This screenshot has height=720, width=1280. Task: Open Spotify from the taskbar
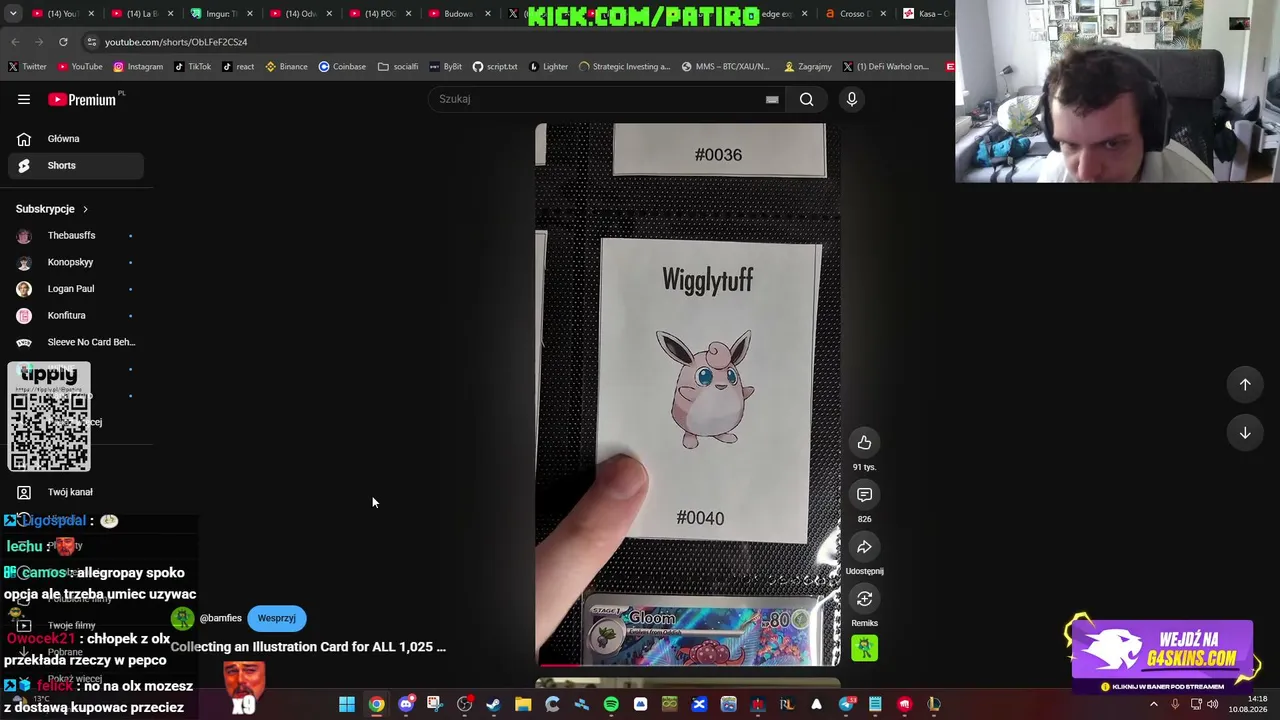tap(611, 705)
